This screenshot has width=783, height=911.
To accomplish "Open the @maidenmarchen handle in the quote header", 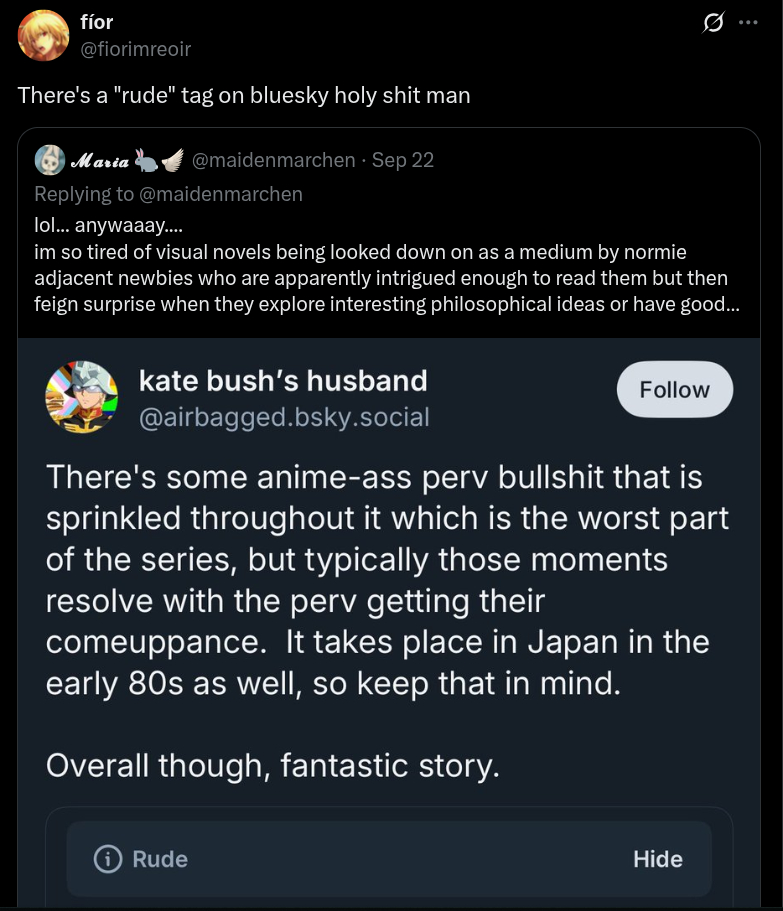I will [x=273, y=160].
